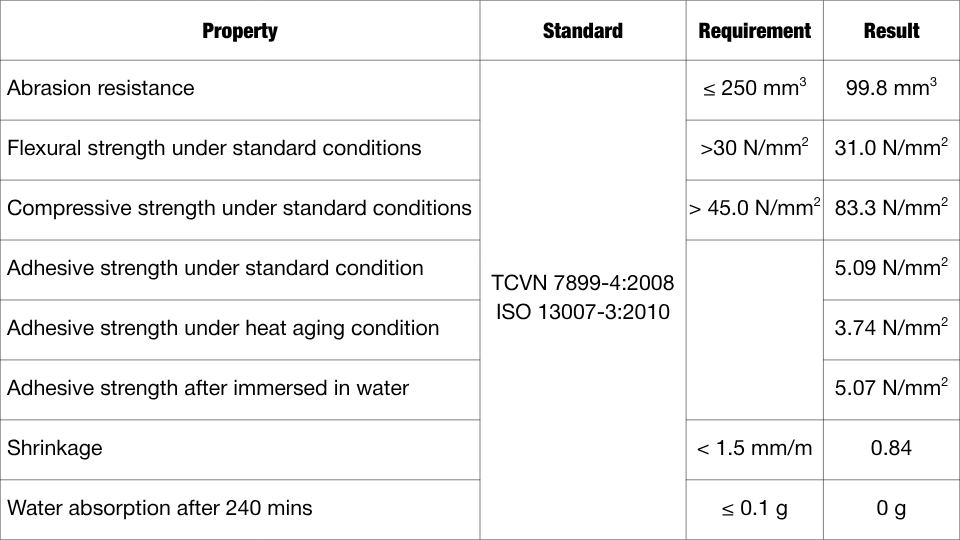
Task: Select the 99.8 mm³ result cell
Action: pos(891,88)
